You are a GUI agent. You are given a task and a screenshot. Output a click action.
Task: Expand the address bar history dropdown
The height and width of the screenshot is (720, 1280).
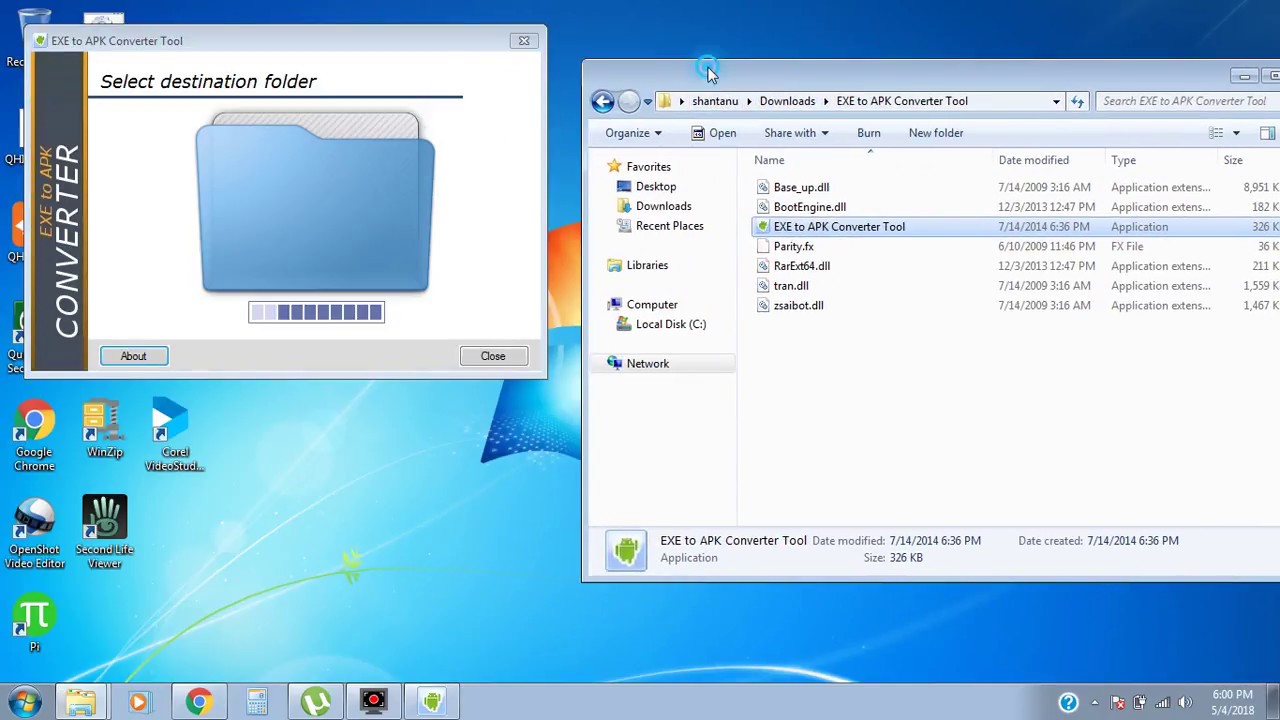1056,101
